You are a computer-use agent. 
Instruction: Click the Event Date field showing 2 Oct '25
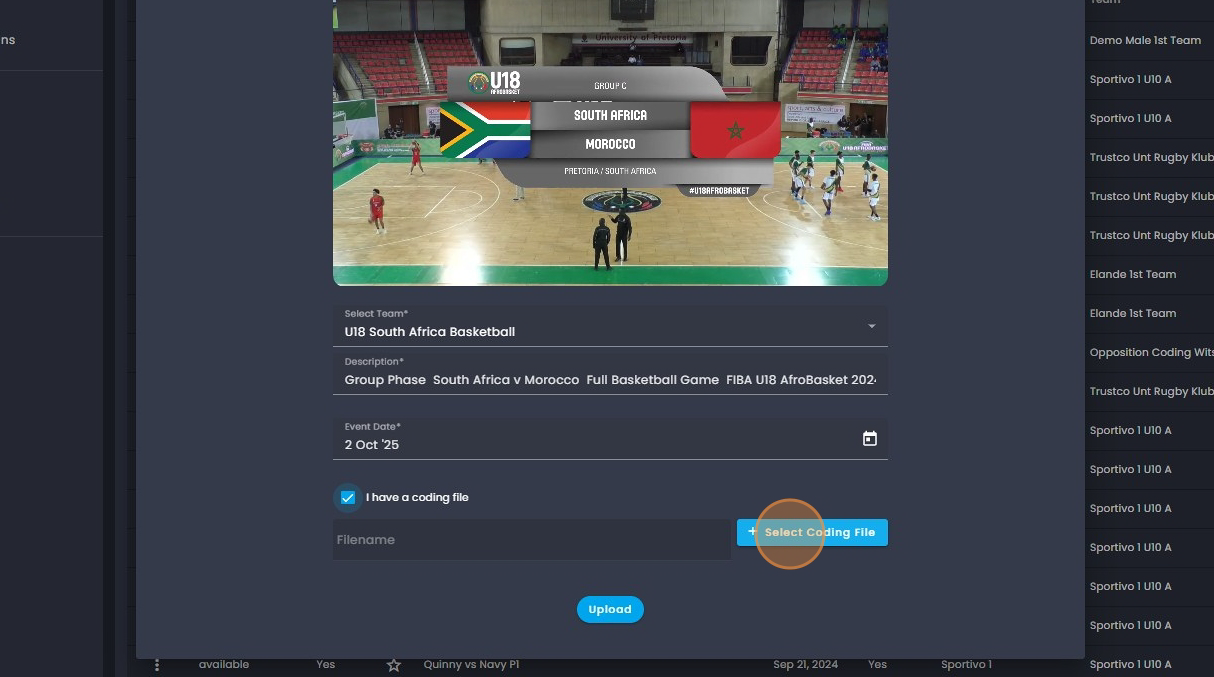point(610,439)
